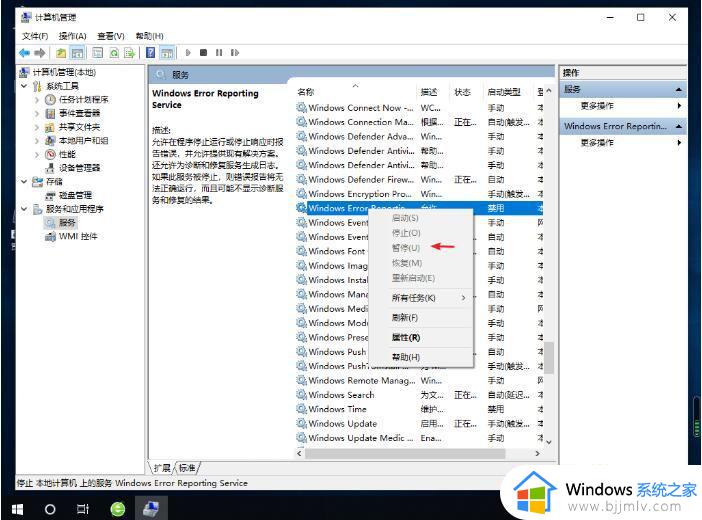Select WMI 控件 in the tree
Image resolution: width=702 pixels, height=520 pixels.
pyautogui.click(x=78, y=236)
